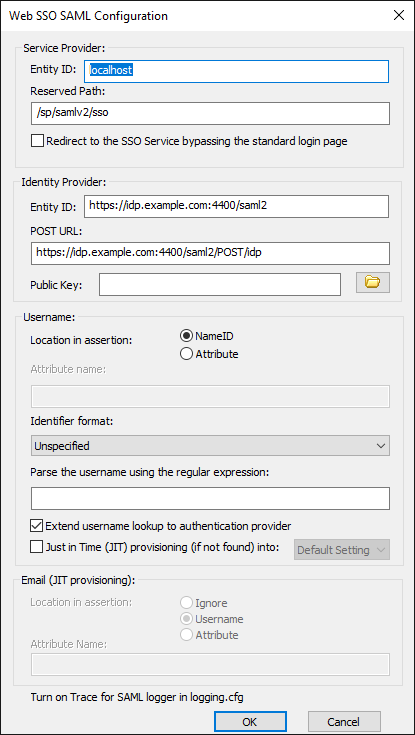Expand the Default Setting provisioning dropdown
The image size is (415, 735).
[x=342, y=550]
